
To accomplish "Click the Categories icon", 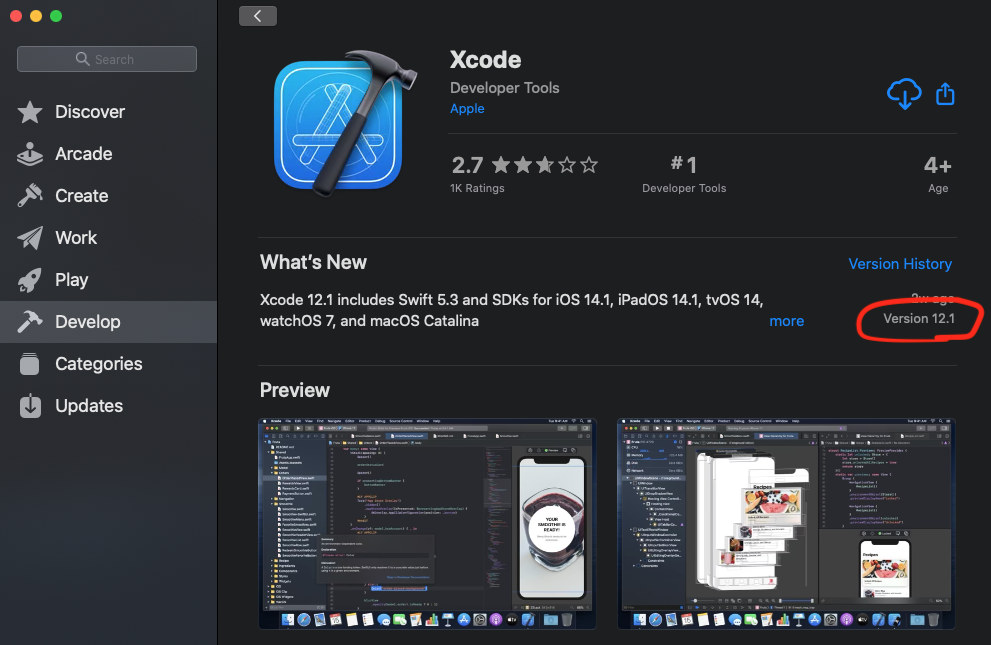I will (30, 364).
